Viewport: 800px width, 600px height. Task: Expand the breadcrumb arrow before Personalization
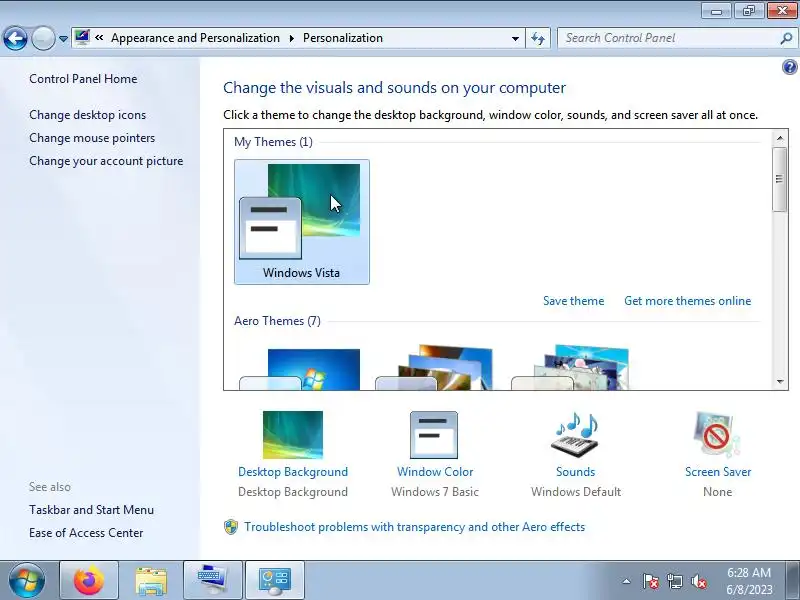click(x=291, y=38)
